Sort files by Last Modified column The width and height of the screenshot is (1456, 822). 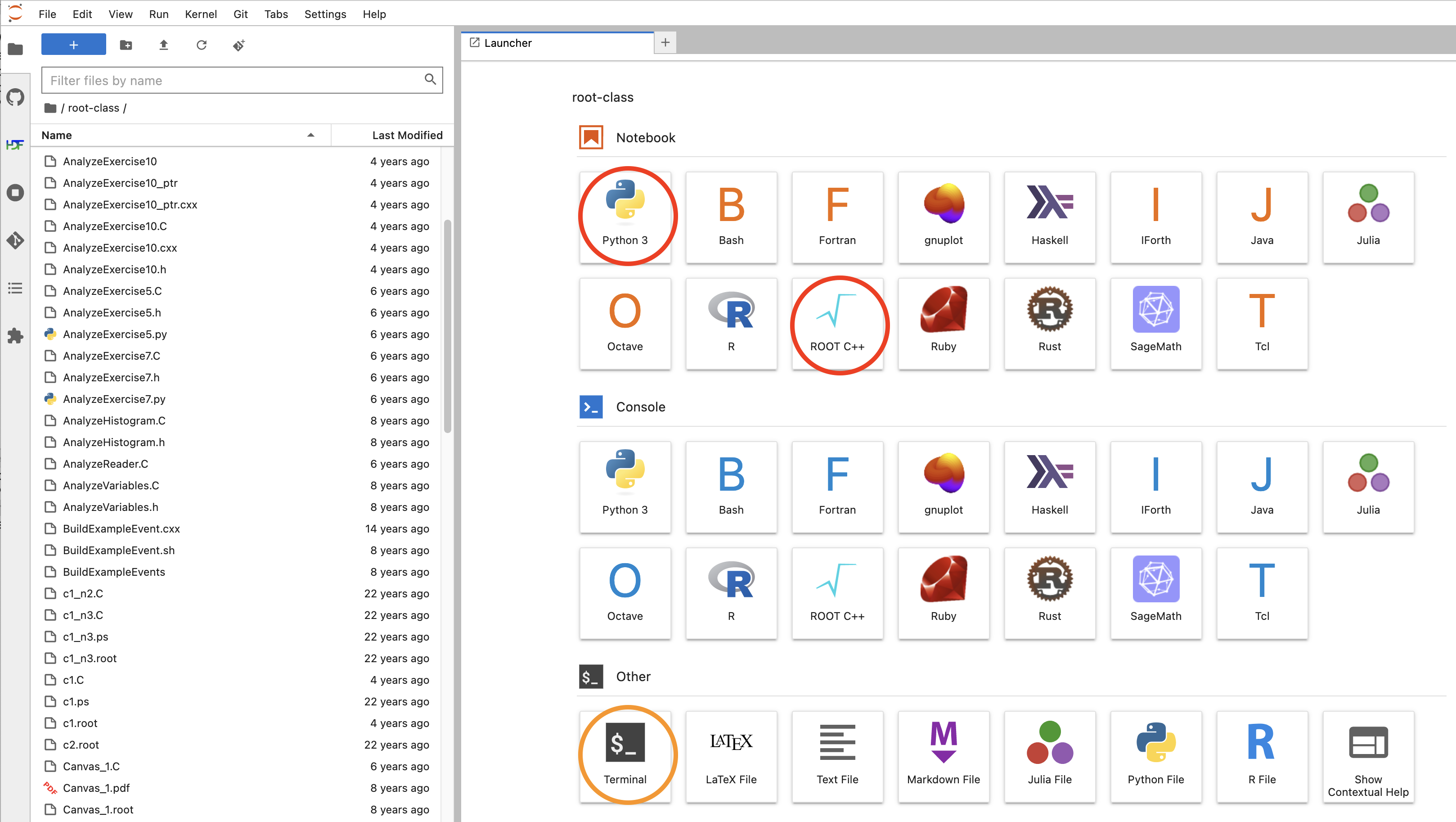point(407,135)
